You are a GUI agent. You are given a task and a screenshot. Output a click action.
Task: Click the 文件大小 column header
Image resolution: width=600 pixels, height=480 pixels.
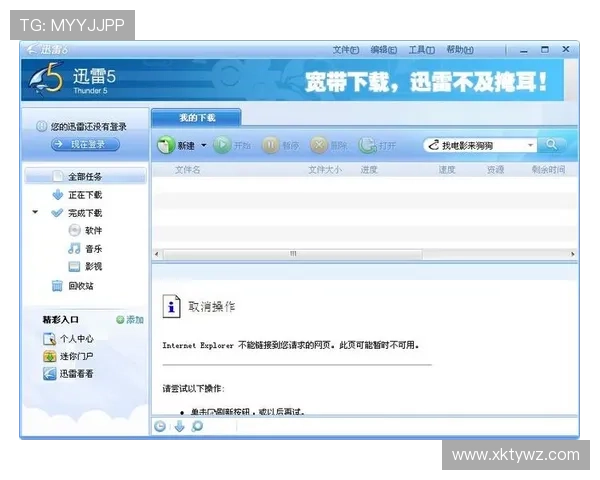325,170
